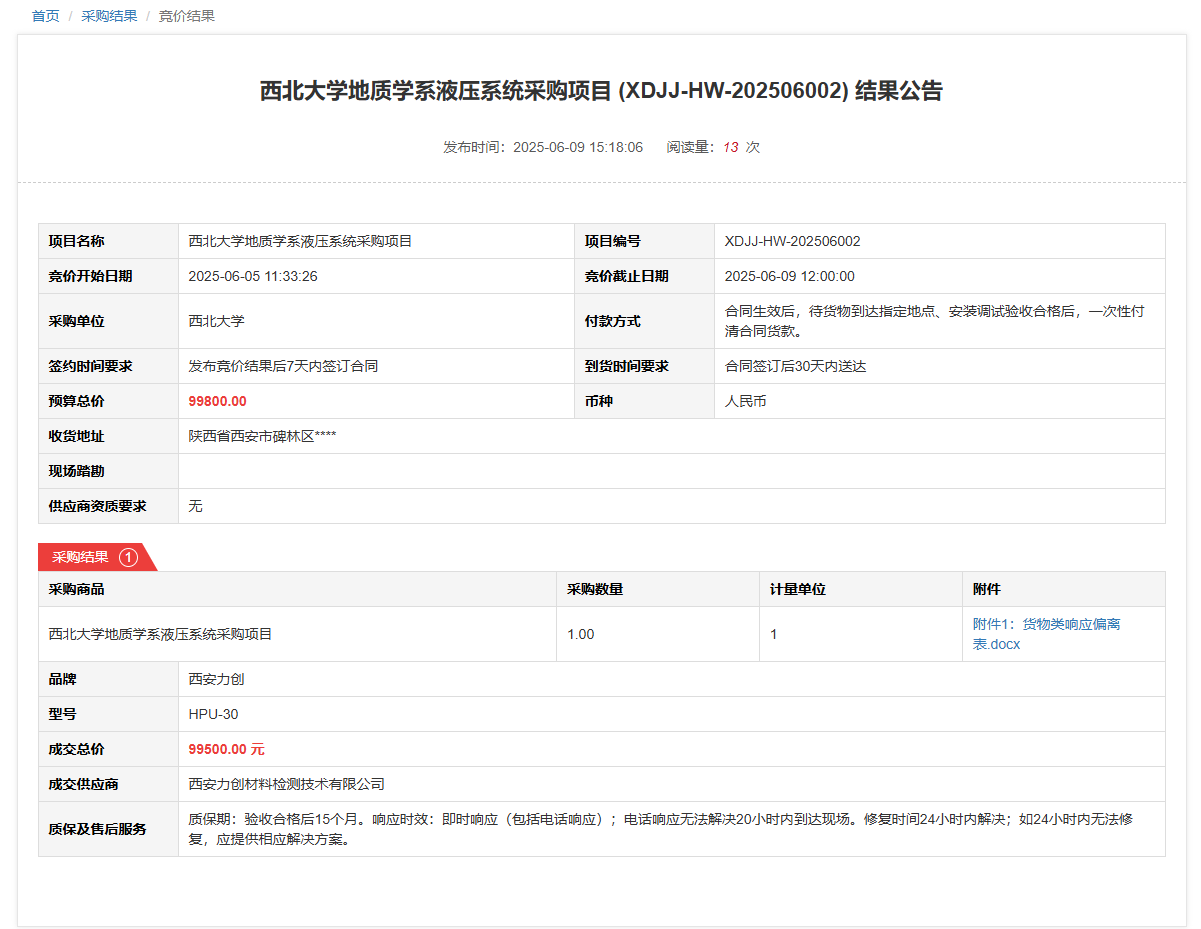Click the red read count 13
The height and width of the screenshot is (929, 1201).
coord(730,147)
